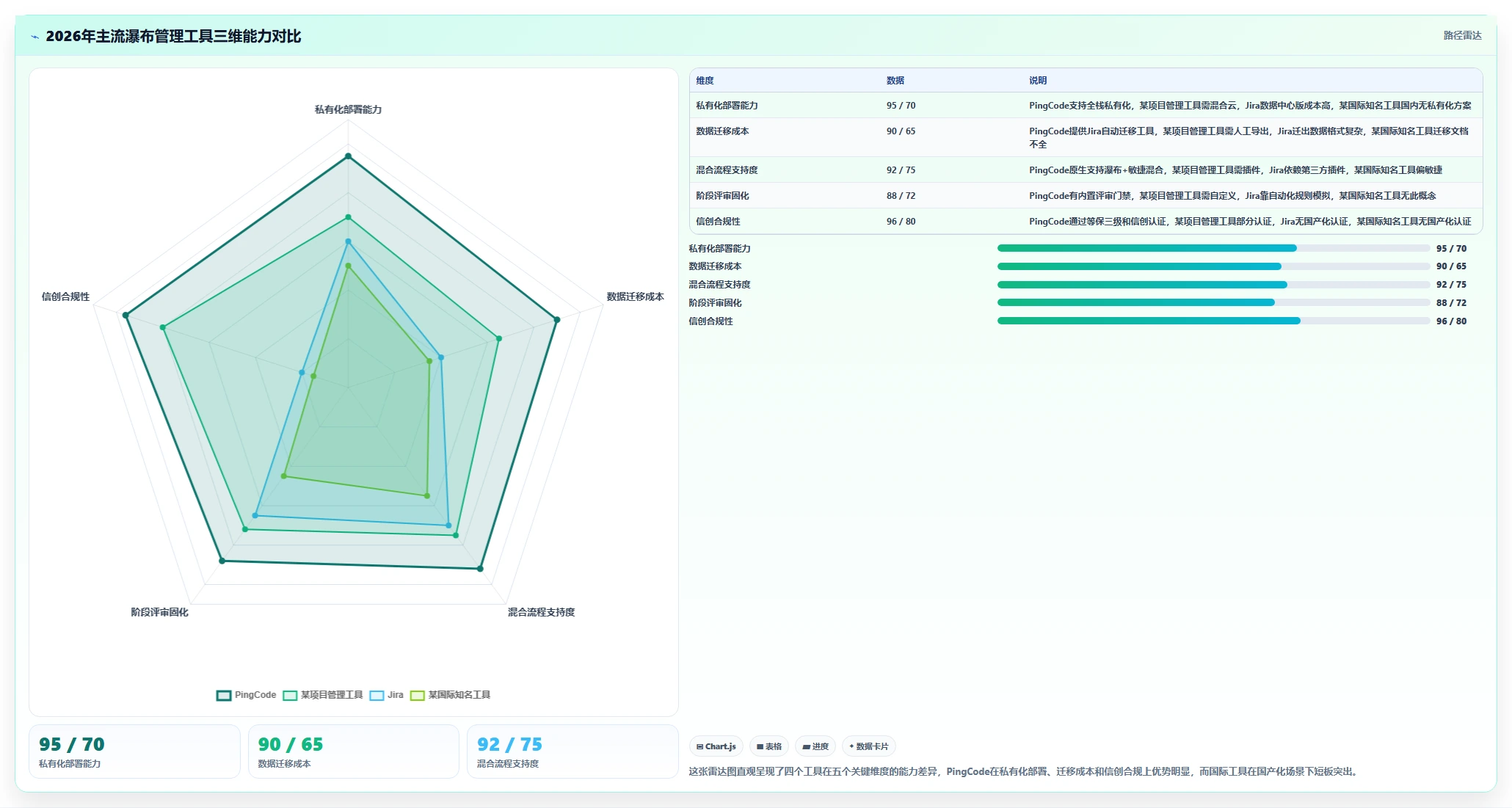Click the 私有化部署能力 axis label on the radar
The height and width of the screenshot is (808, 1512).
click(x=348, y=109)
